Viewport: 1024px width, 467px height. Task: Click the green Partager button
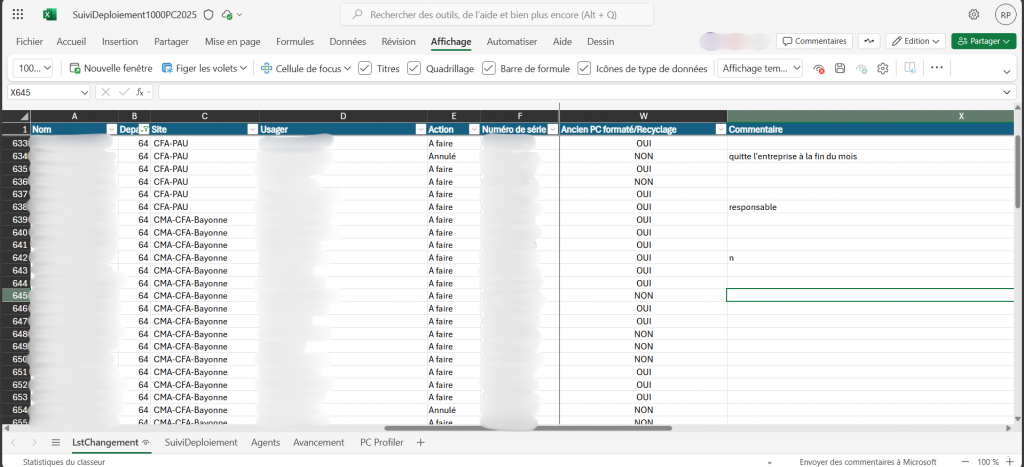pyautogui.click(x=984, y=41)
